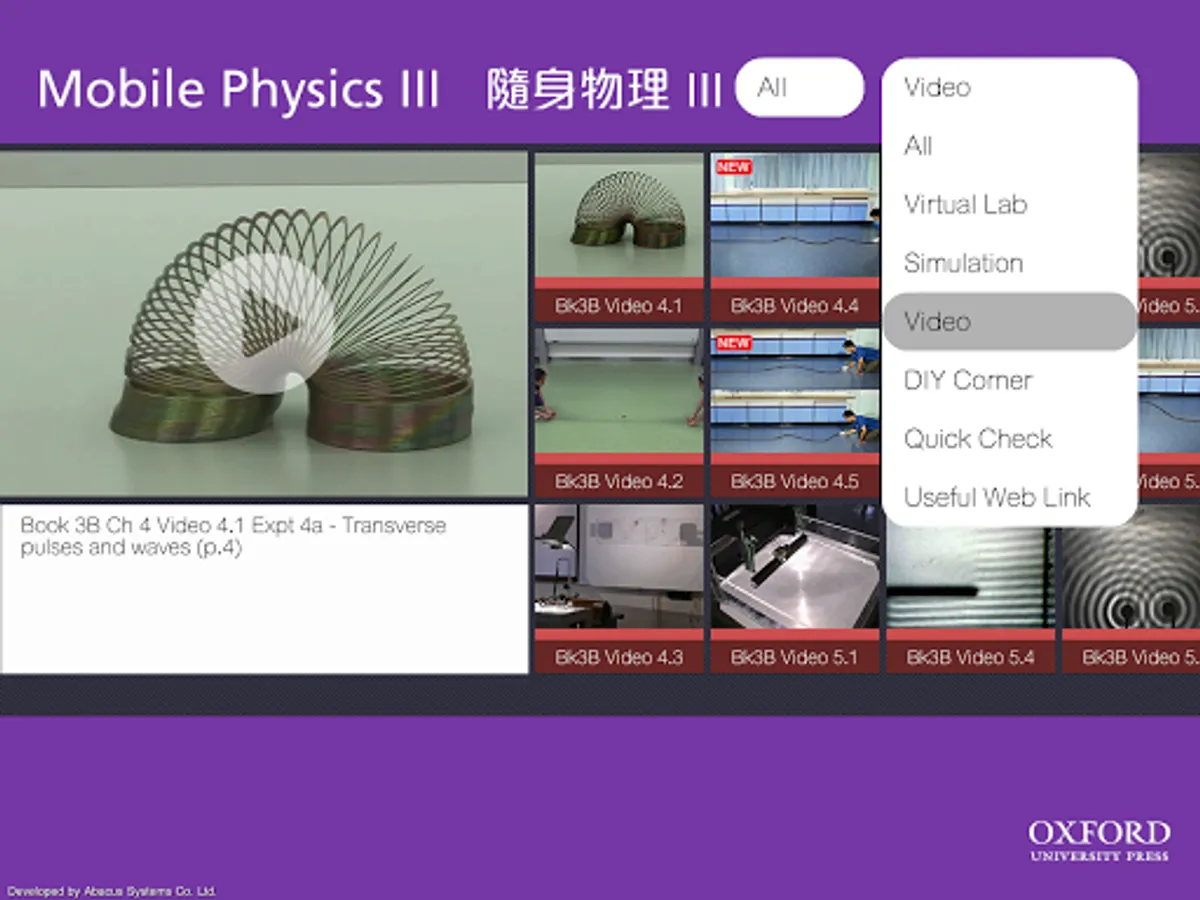Viewport: 1200px width, 900px height.
Task: Click the Abacus Systems developer credit
Action: (x=112, y=891)
